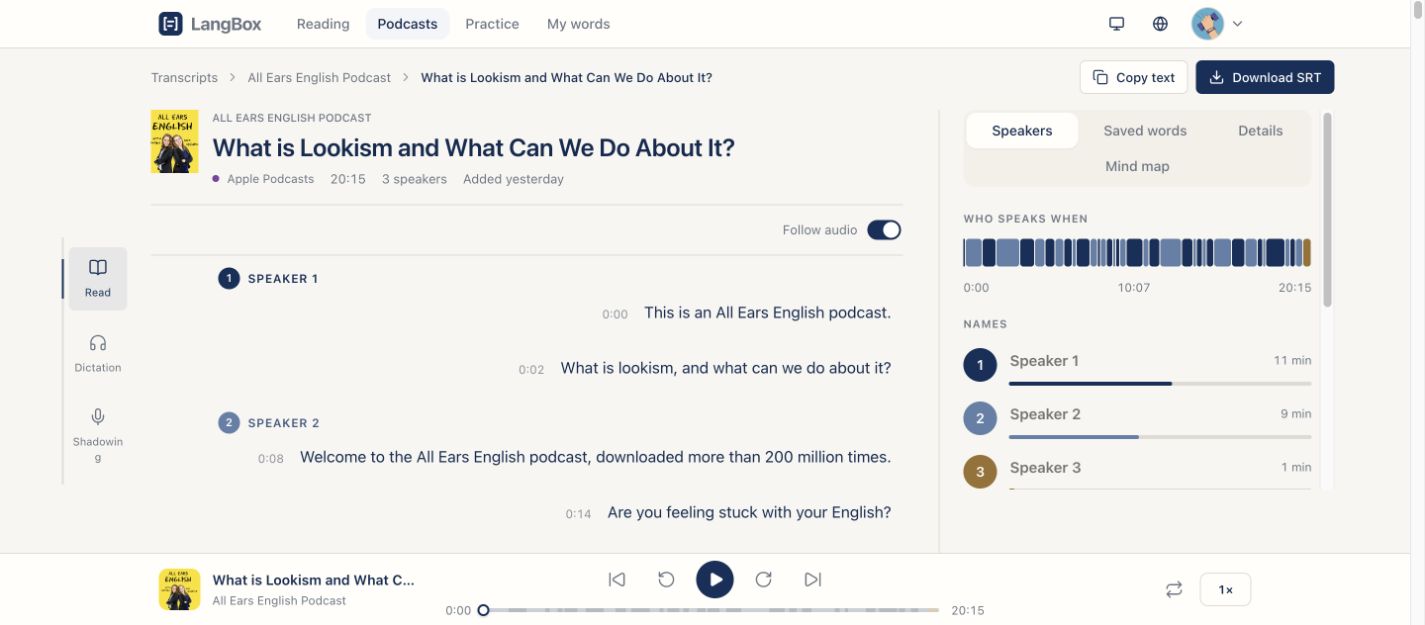Select Speaker 2 number badge in Names
The height and width of the screenshot is (625, 1425).
pyautogui.click(x=980, y=418)
